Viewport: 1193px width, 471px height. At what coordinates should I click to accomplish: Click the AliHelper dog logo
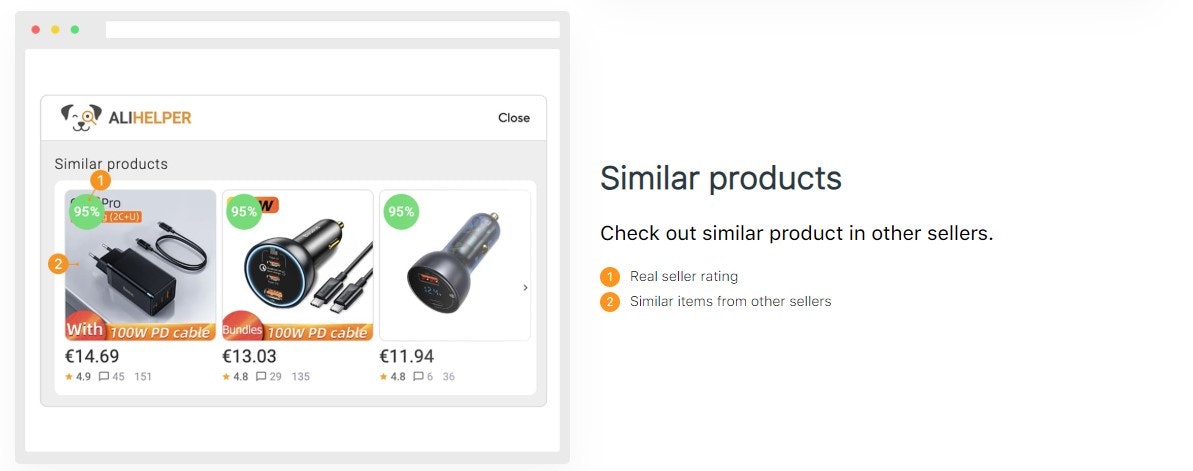click(x=81, y=117)
